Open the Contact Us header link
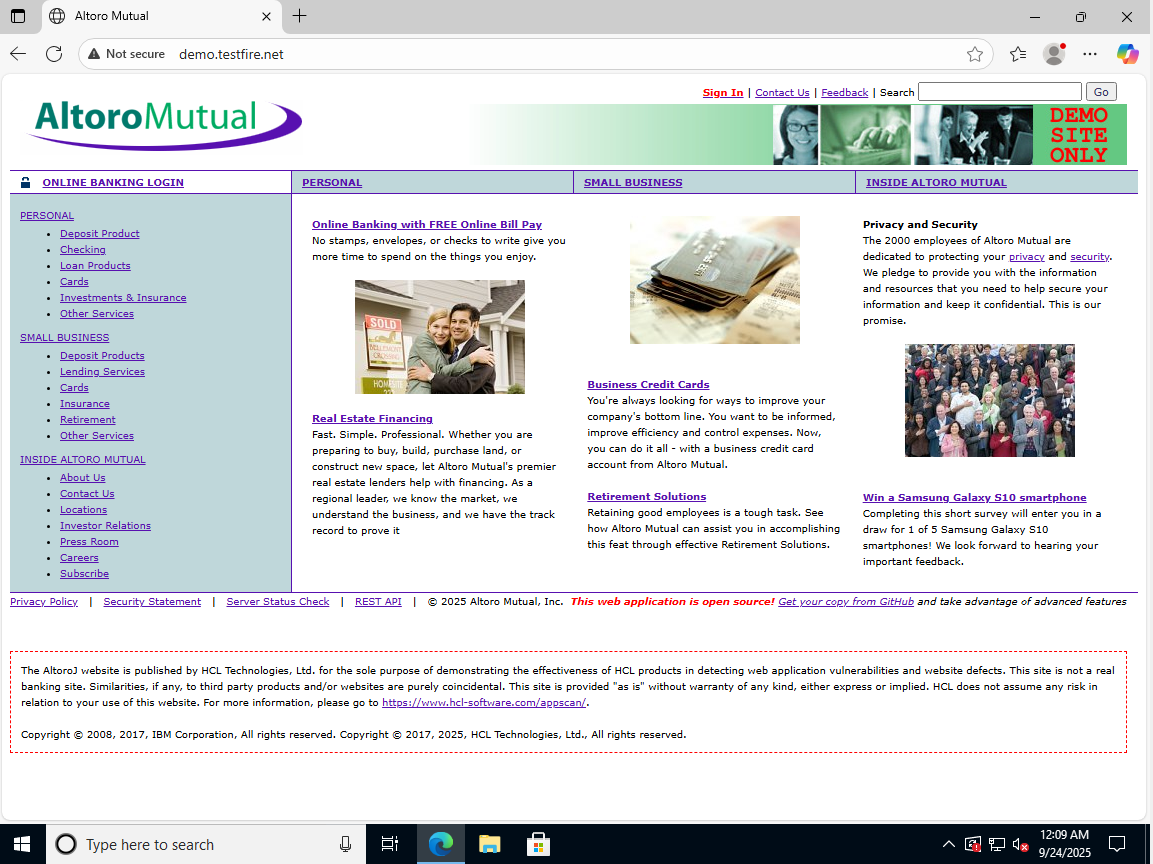This screenshot has width=1153, height=864. pyautogui.click(x=782, y=93)
